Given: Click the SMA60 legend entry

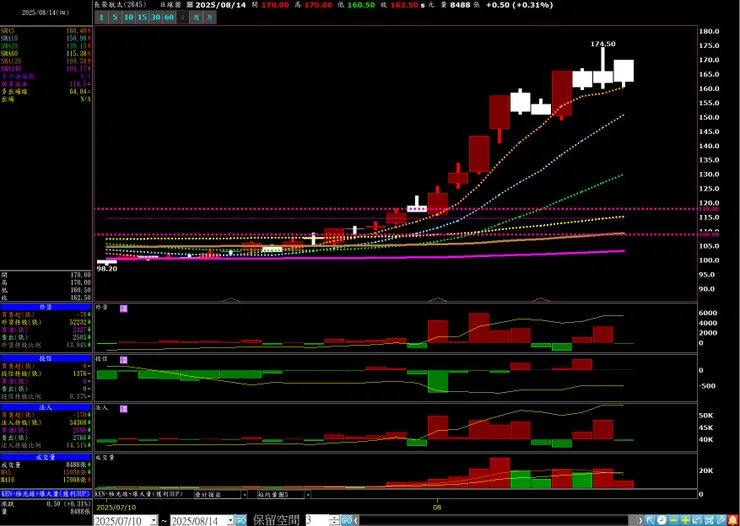Looking at the screenshot, I should coord(46,53).
